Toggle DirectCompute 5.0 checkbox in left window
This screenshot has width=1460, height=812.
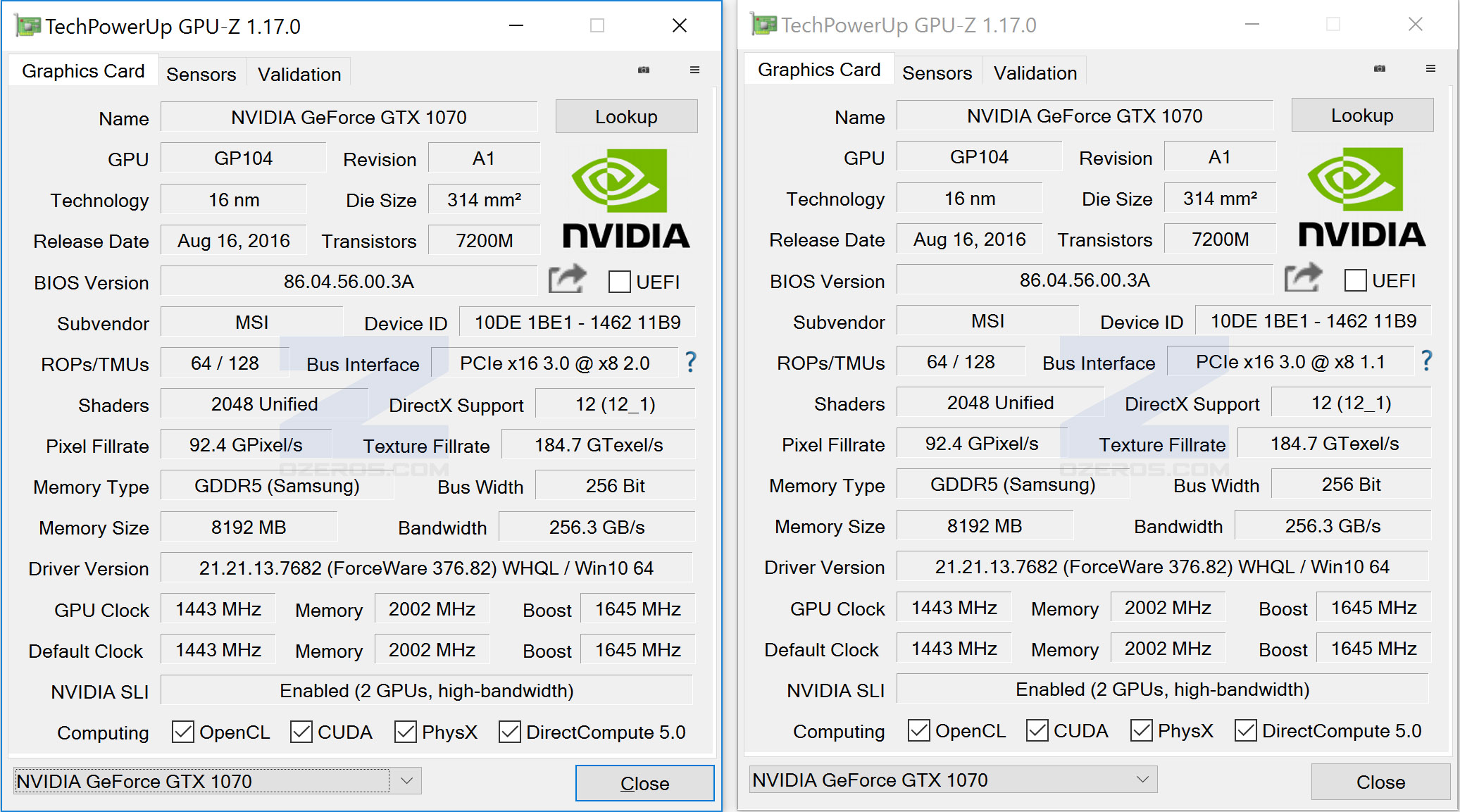tap(510, 732)
